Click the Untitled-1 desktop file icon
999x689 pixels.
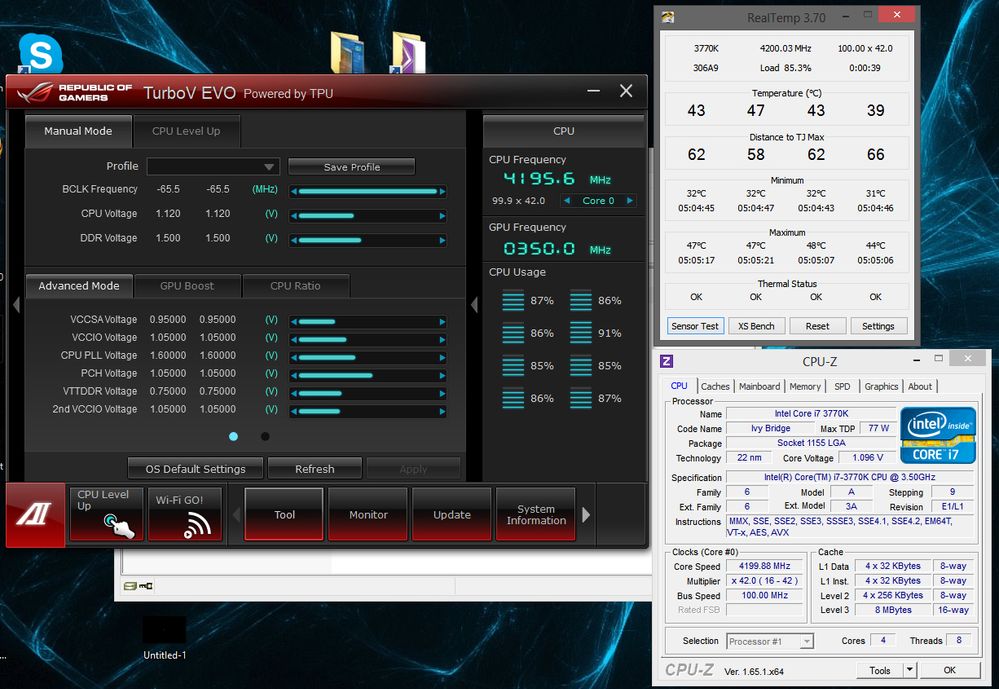tap(164, 637)
